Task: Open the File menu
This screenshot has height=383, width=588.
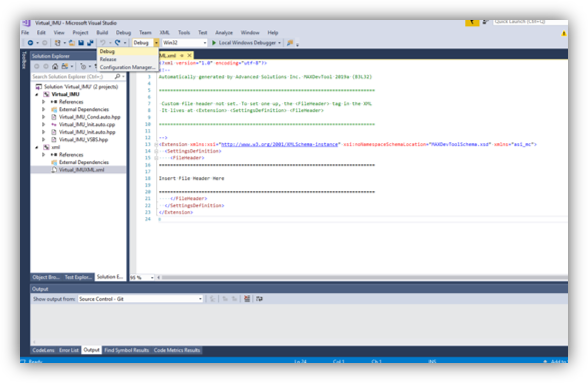Action: pos(25,33)
